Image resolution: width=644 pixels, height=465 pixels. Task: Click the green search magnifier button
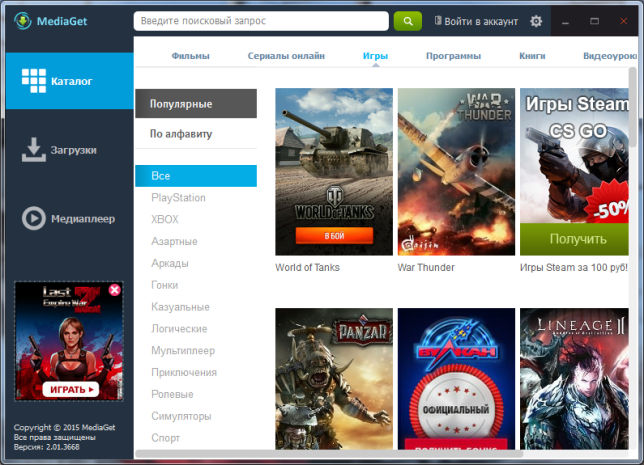click(x=407, y=21)
